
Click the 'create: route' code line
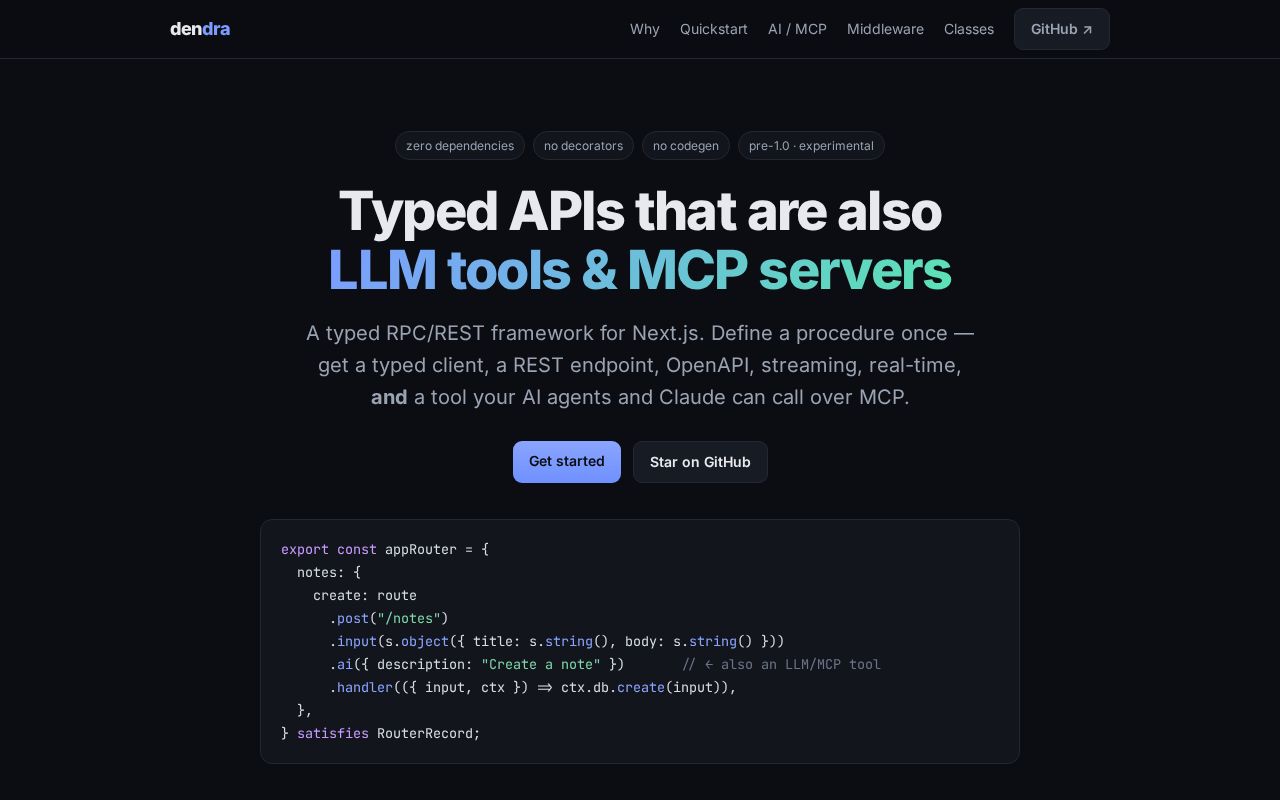click(365, 596)
